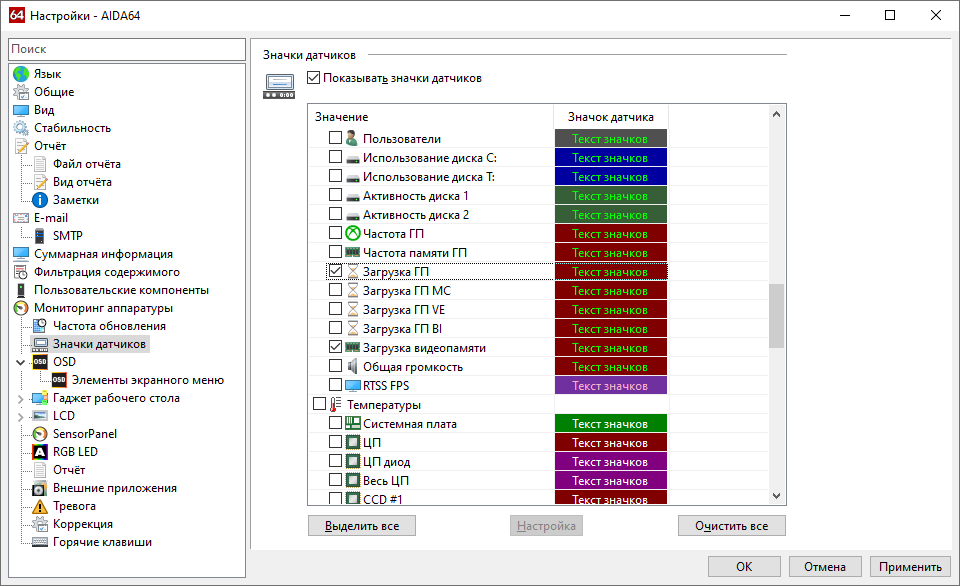Screen dimensions: 960x586
Task: Click the clock icon beside Частота обновления
Action: point(40,326)
